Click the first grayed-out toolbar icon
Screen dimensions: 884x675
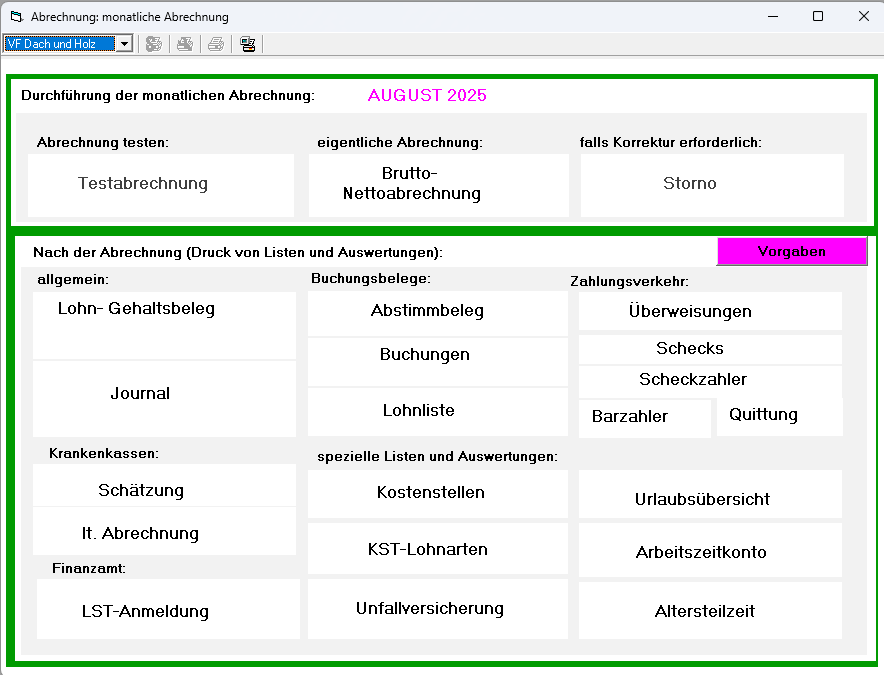point(154,44)
